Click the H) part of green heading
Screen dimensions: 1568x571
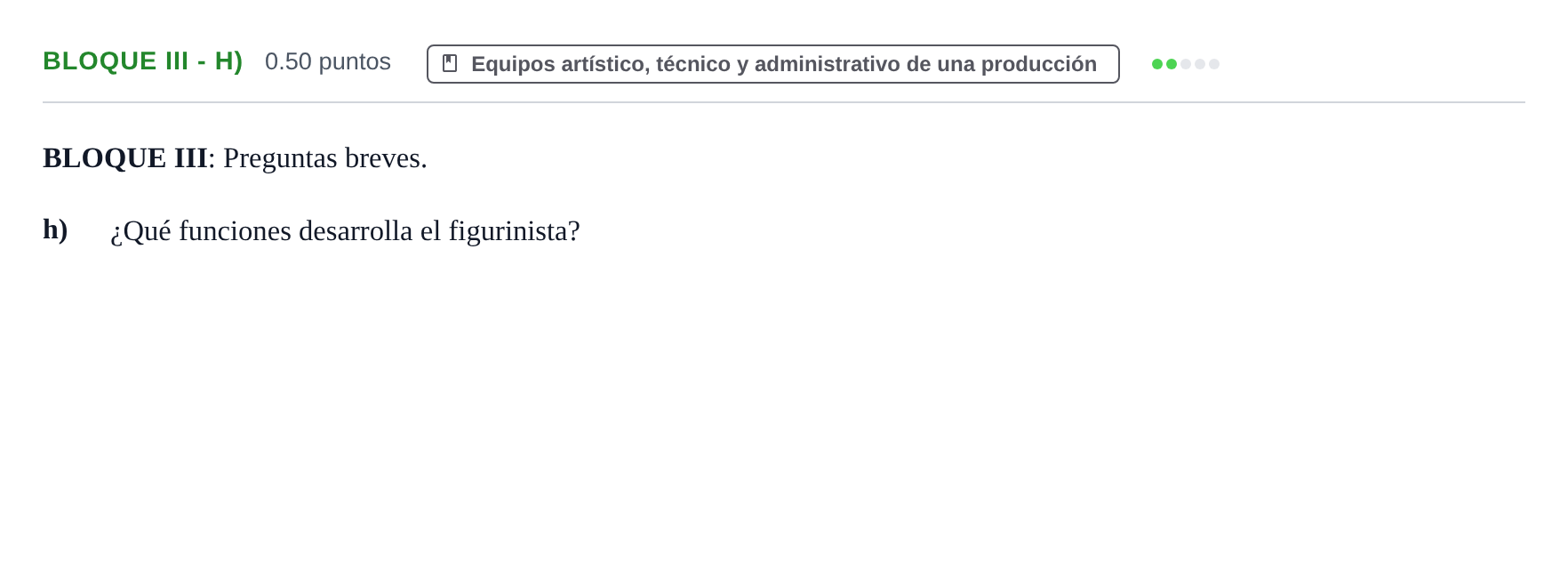pyautogui.click(x=228, y=61)
